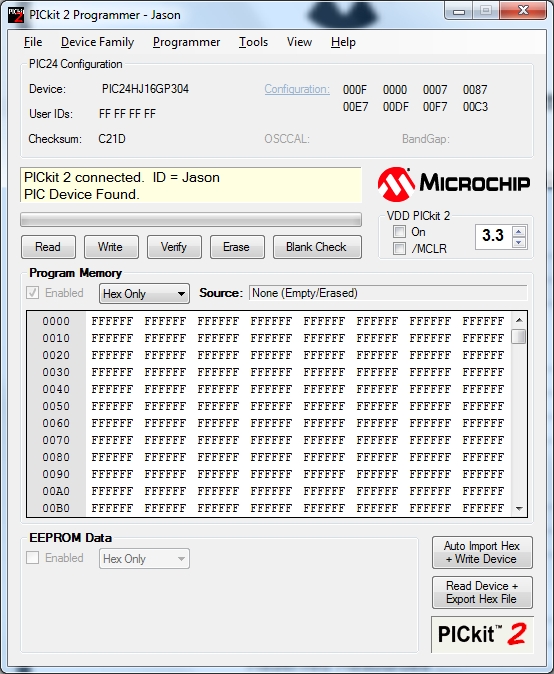
Task: Click the BandGap label
Action: pyautogui.click(x=425, y=139)
